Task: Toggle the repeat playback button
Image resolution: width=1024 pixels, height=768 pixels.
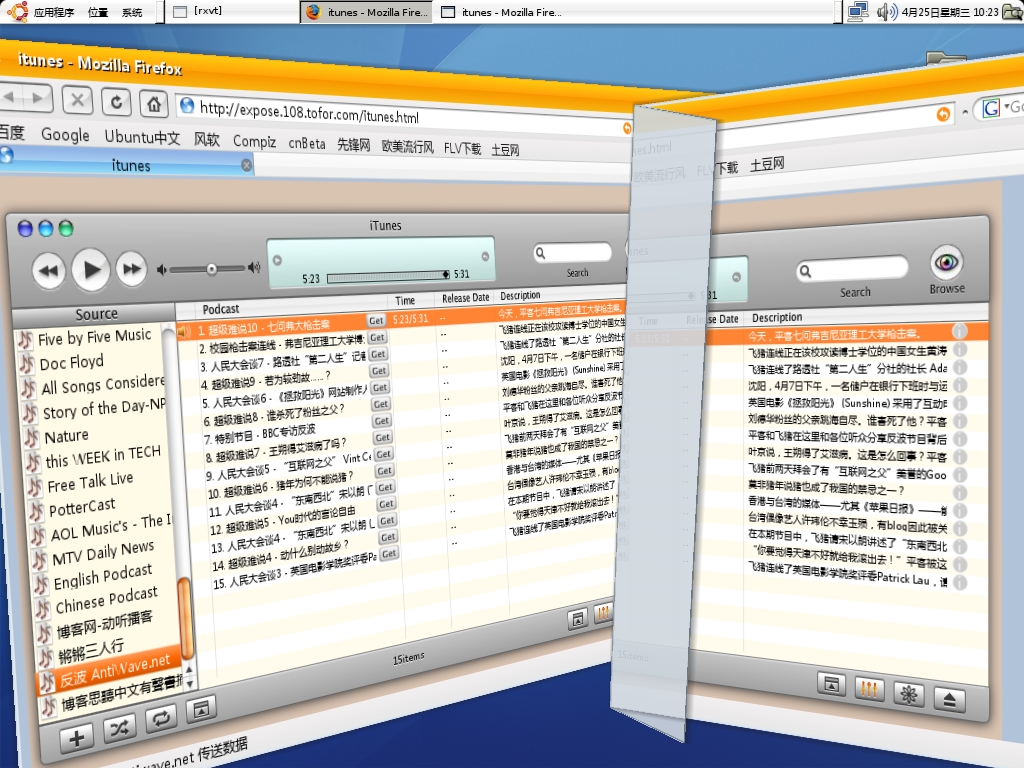Action: (161, 718)
